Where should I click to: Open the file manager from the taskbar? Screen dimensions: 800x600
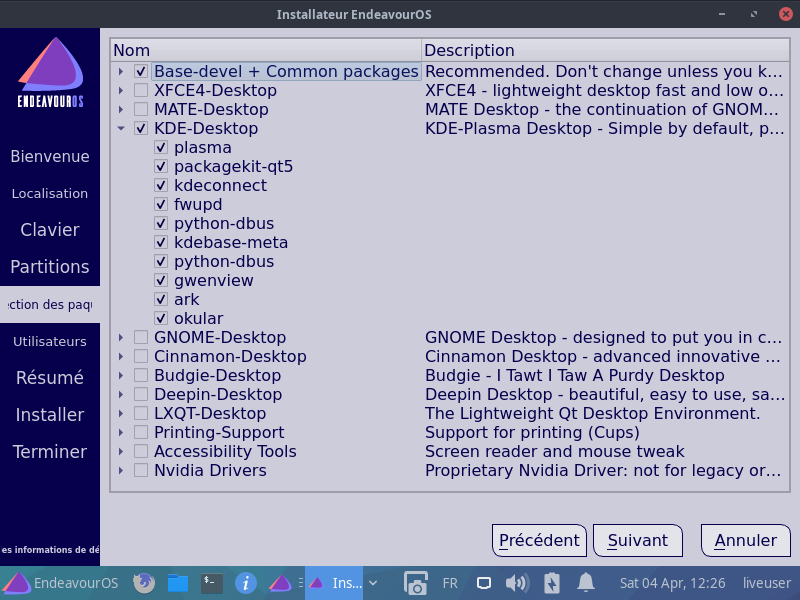[x=178, y=583]
